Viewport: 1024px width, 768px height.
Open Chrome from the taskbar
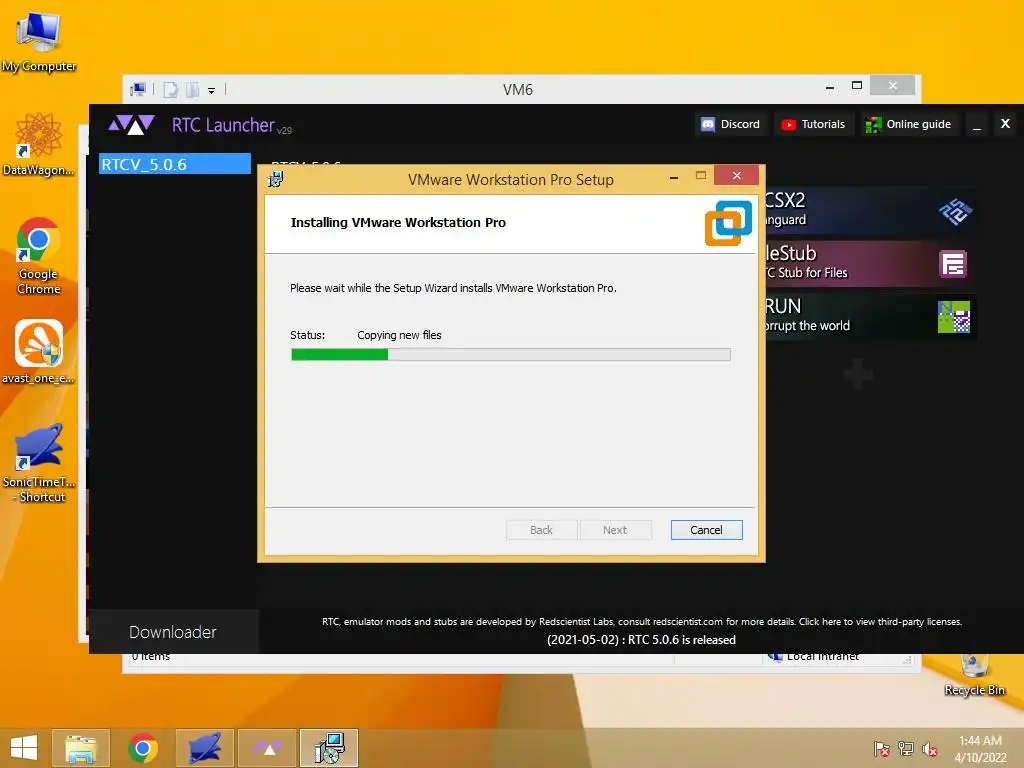(x=142, y=748)
